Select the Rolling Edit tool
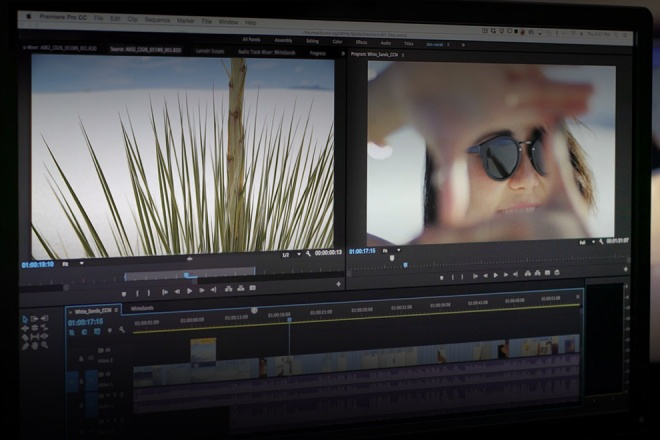The width and height of the screenshot is (660, 440). click(35, 328)
